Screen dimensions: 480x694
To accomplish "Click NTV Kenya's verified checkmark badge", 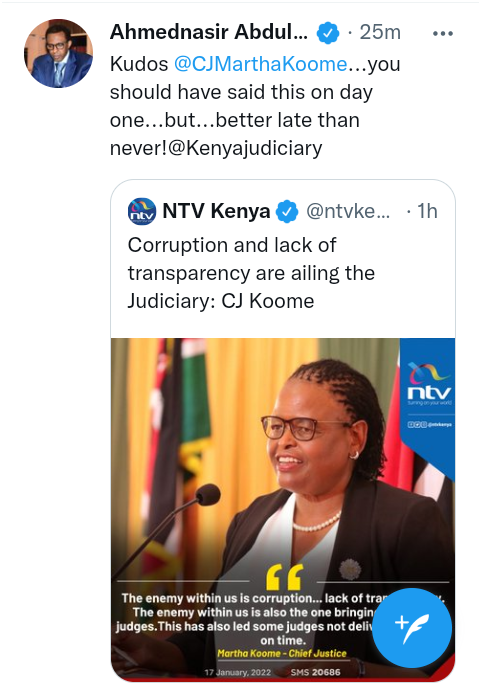I will [287, 212].
